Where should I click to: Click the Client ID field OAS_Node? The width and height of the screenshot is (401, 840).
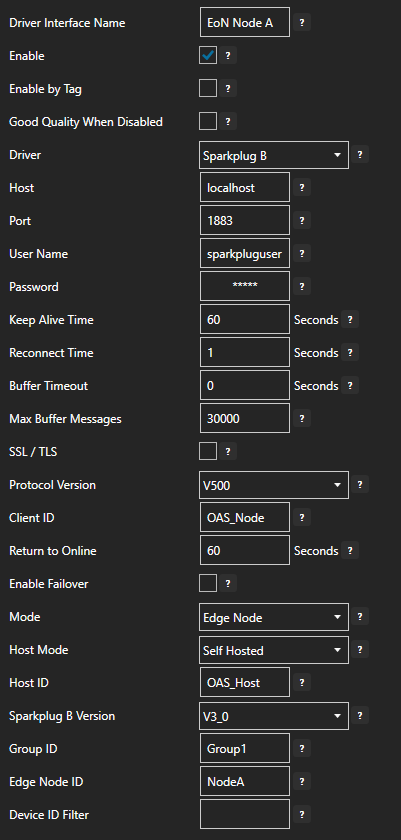[245, 517]
